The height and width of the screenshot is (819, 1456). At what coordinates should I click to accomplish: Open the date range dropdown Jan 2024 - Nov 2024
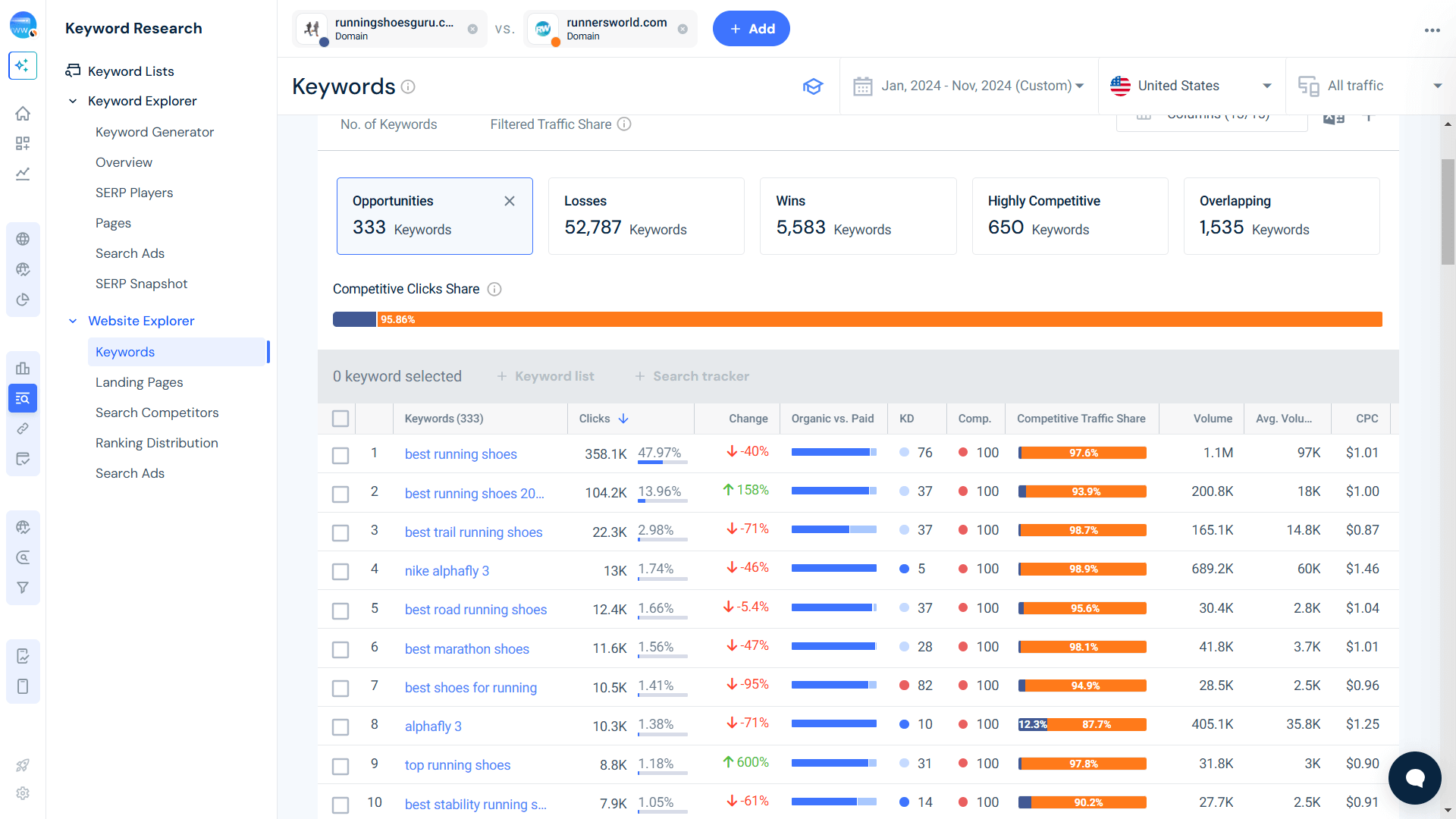click(x=968, y=86)
